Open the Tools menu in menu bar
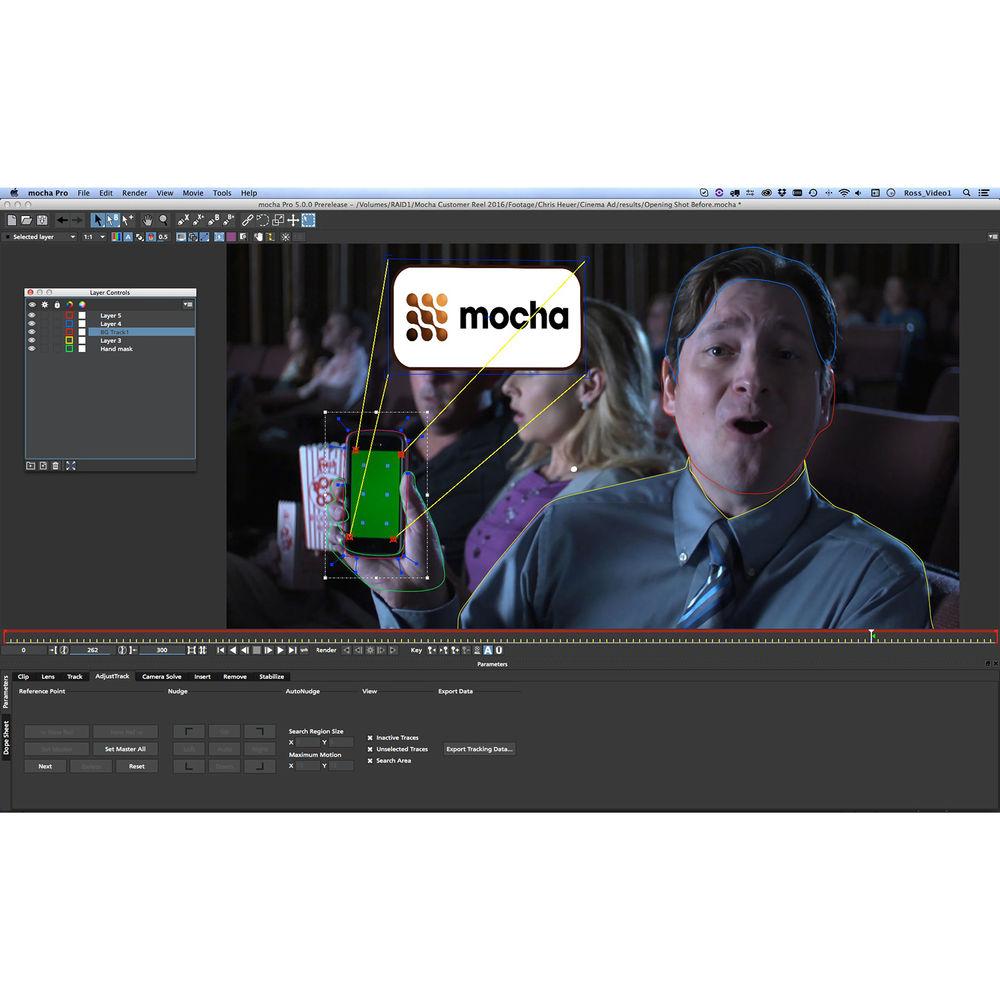This screenshot has width=1000, height=1000. click(222, 193)
